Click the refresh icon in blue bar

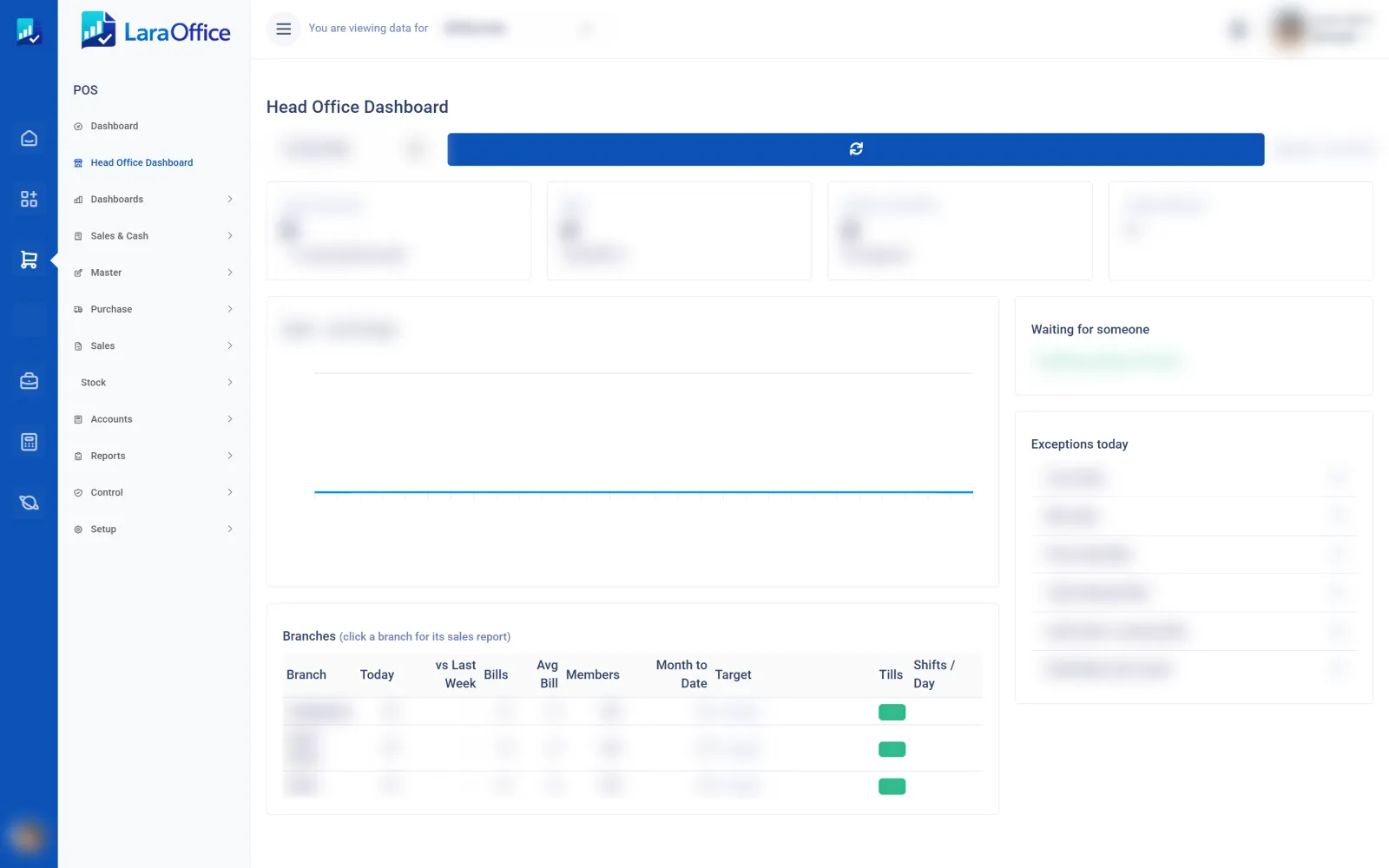tap(856, 149)
